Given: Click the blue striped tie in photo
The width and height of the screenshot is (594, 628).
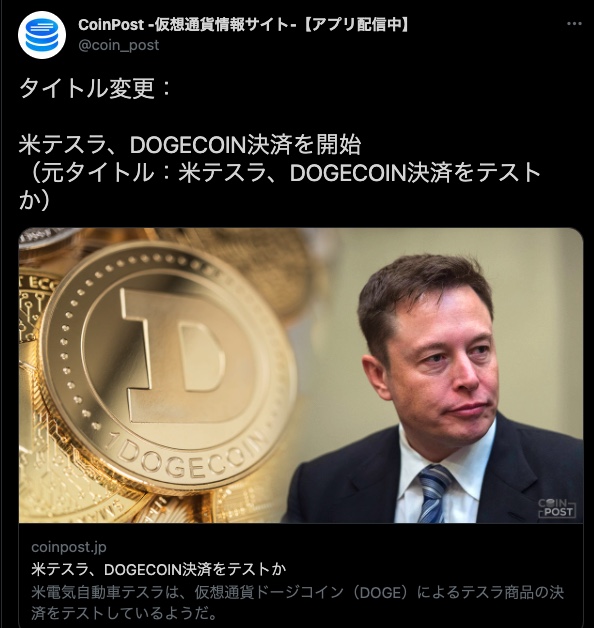Looking at the screenshot, I should (433, 494).
